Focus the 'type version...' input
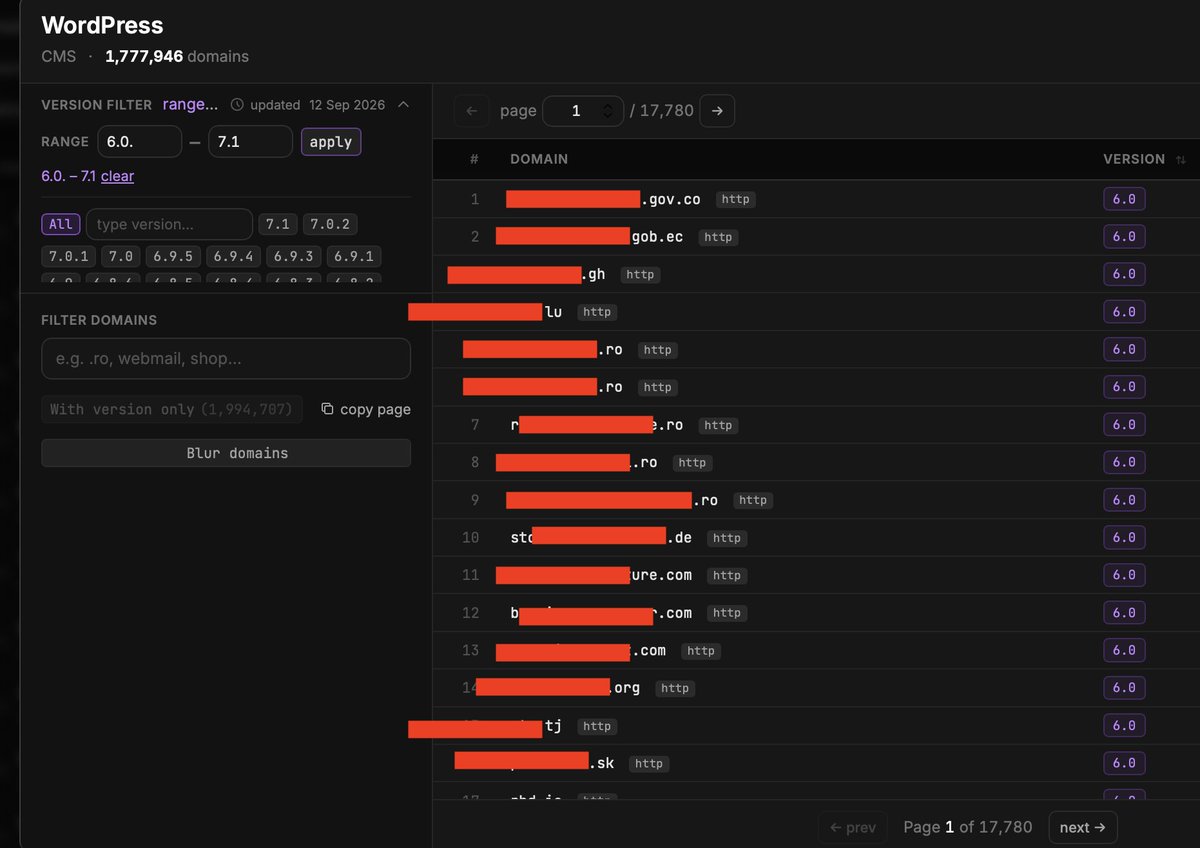1200x848 pixels. click(169, 224)
